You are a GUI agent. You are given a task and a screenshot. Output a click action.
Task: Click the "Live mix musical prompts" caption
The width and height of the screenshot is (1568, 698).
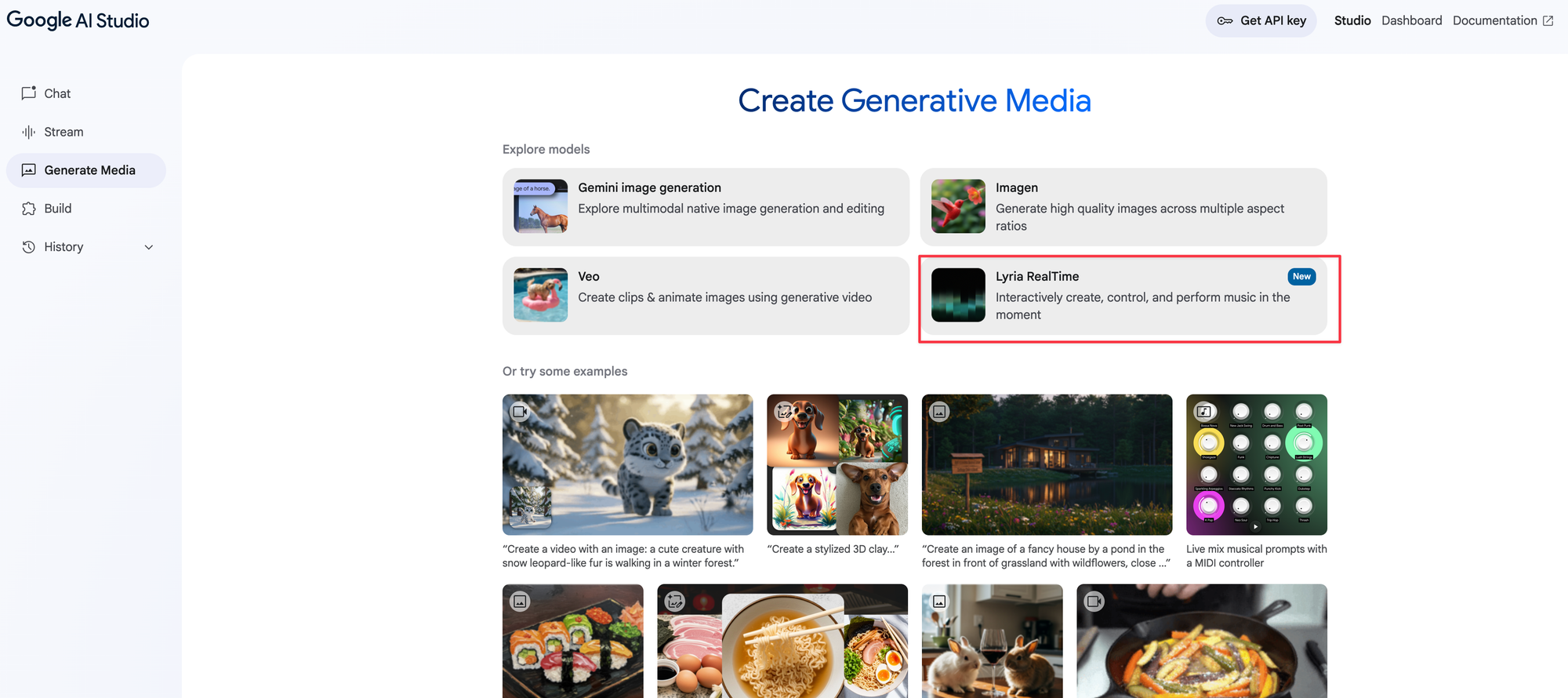[1256, 556]
